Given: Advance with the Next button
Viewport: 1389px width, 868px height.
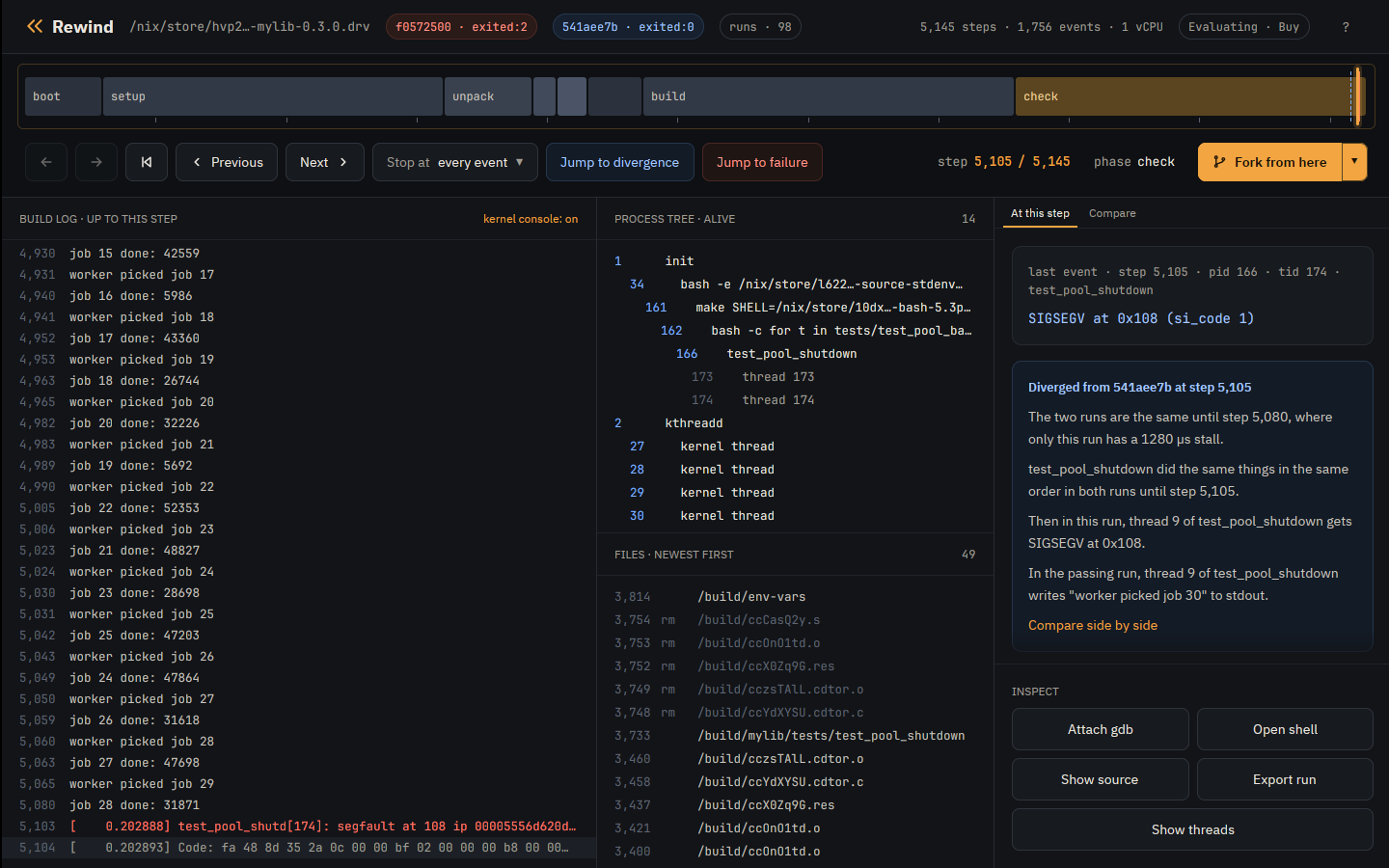Looking at the screenshot, I should [324, 162].
